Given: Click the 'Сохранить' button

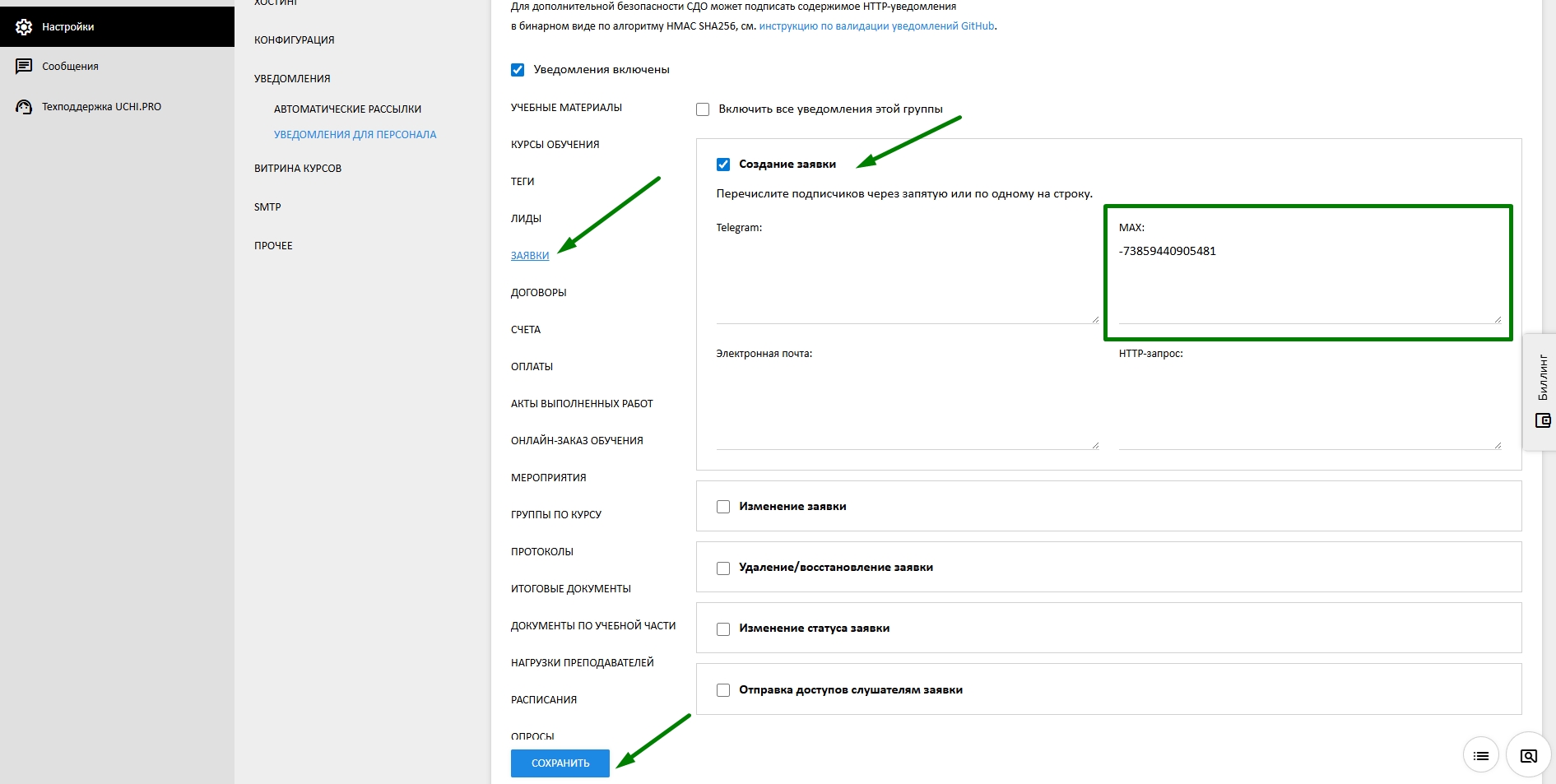Looking at the screenshot, I should click(x=560, y=763).
